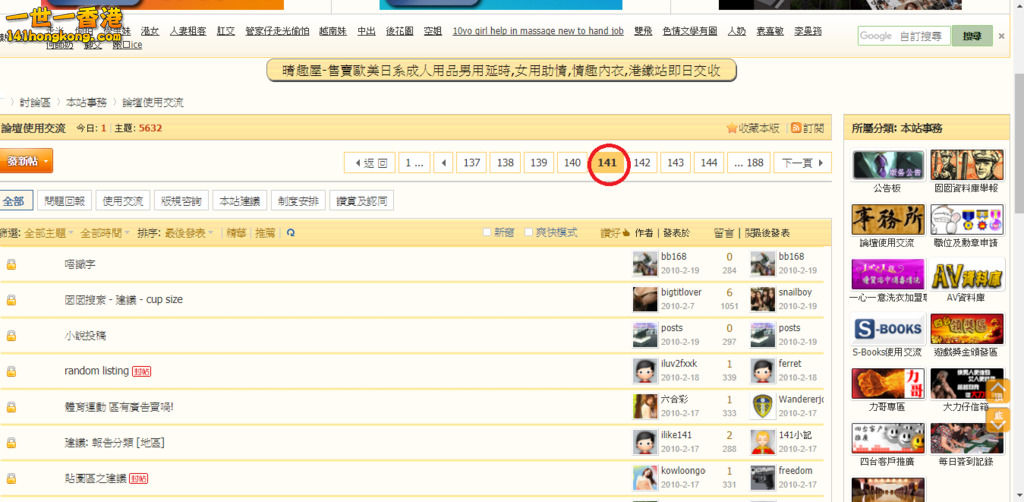Open the 職位及勳章申請 medals icon
1024x502 pixels.
pos(967,219)
